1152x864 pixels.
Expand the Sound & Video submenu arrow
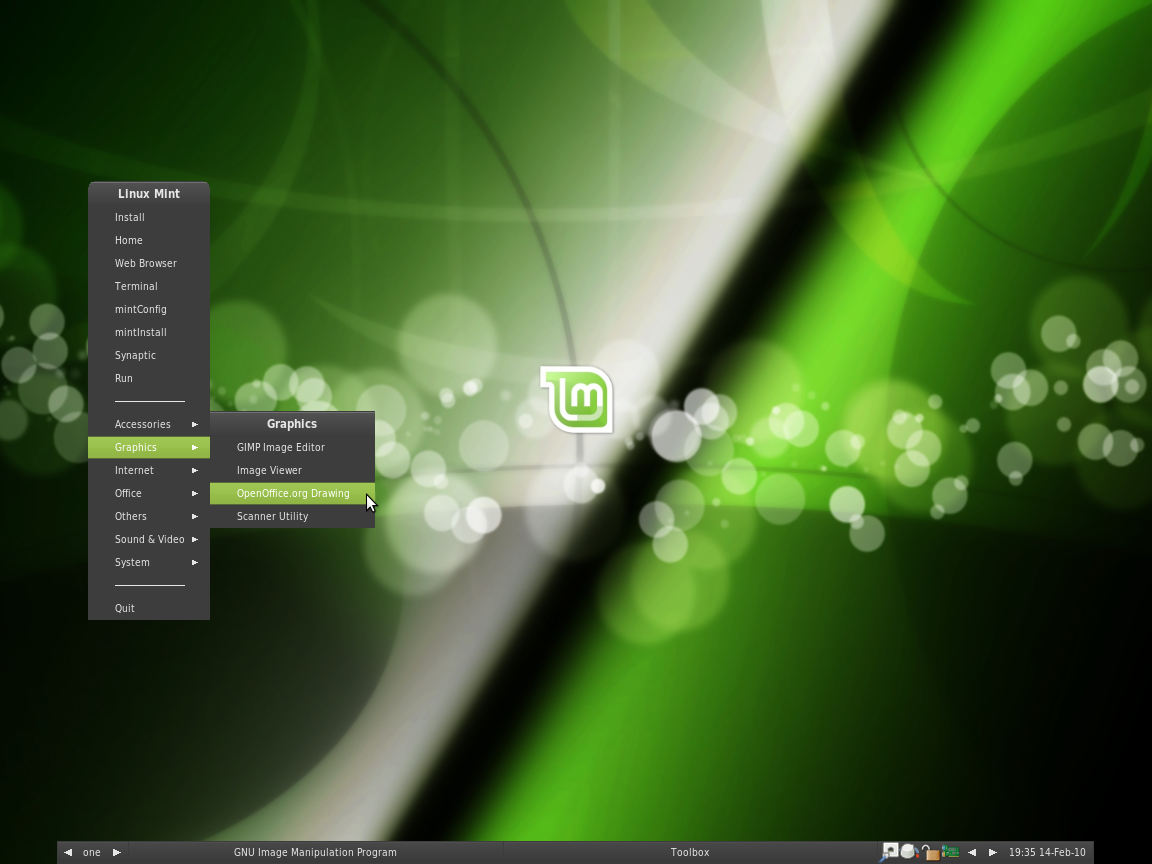195,539
